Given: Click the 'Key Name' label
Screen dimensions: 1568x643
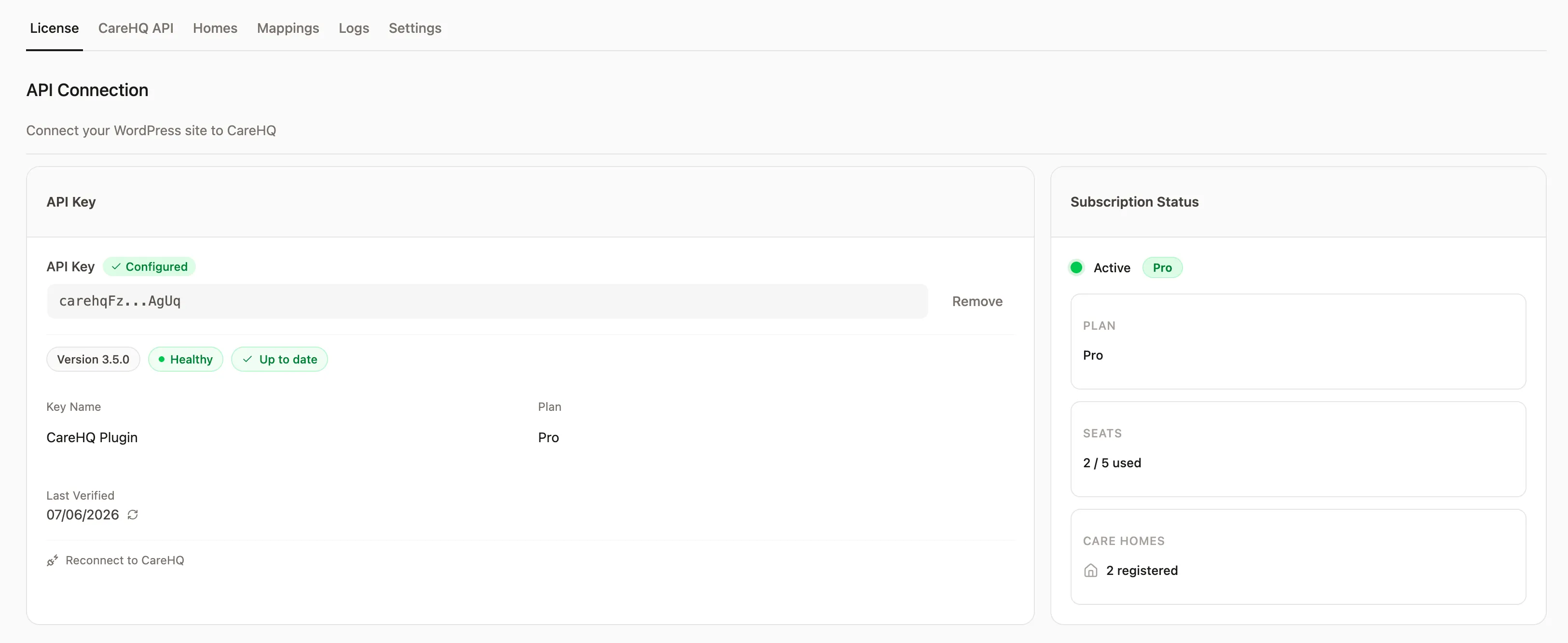Looking at the screenshot, I should tap(74, 407).
